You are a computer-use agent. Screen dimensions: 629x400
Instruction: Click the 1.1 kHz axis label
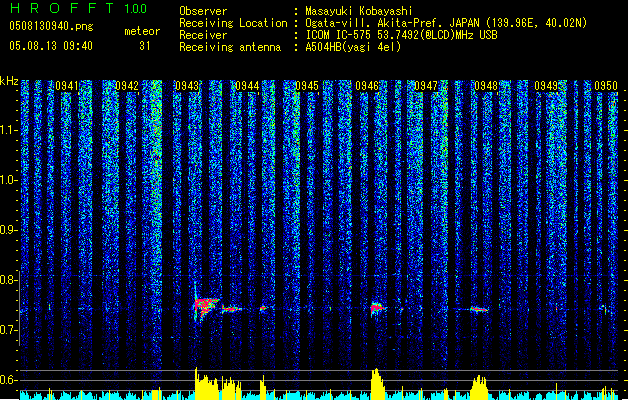point(8,130)
